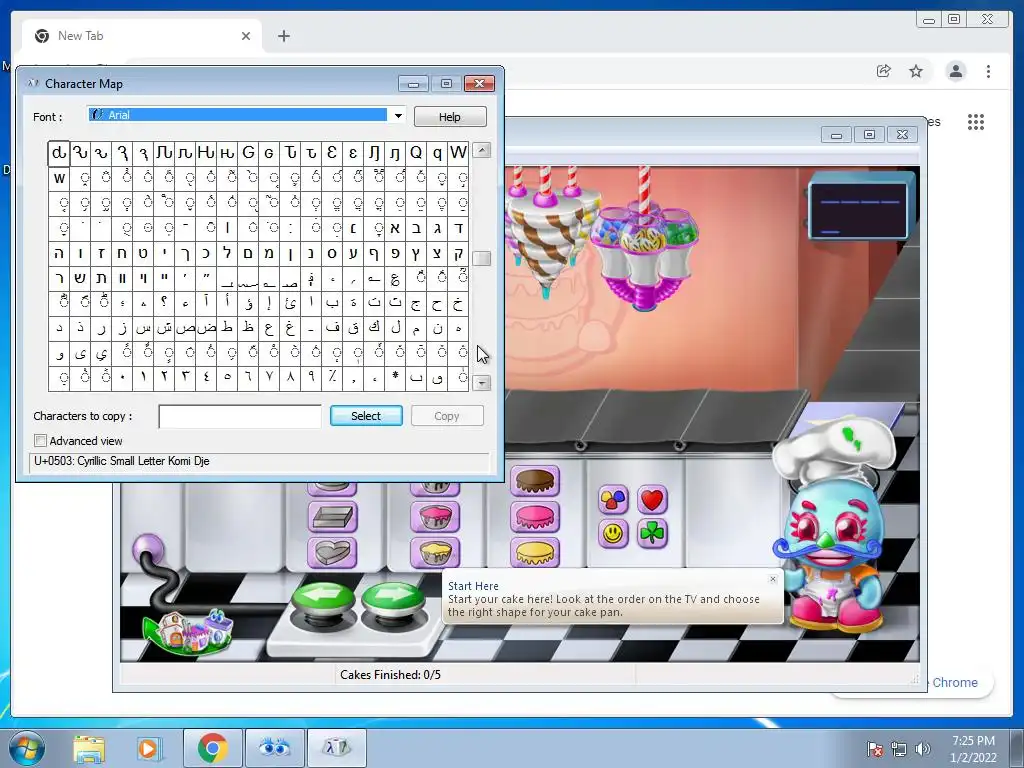Add the green clover decoration
Viewport: 1024px width, 768px height.
pos(652,534)
